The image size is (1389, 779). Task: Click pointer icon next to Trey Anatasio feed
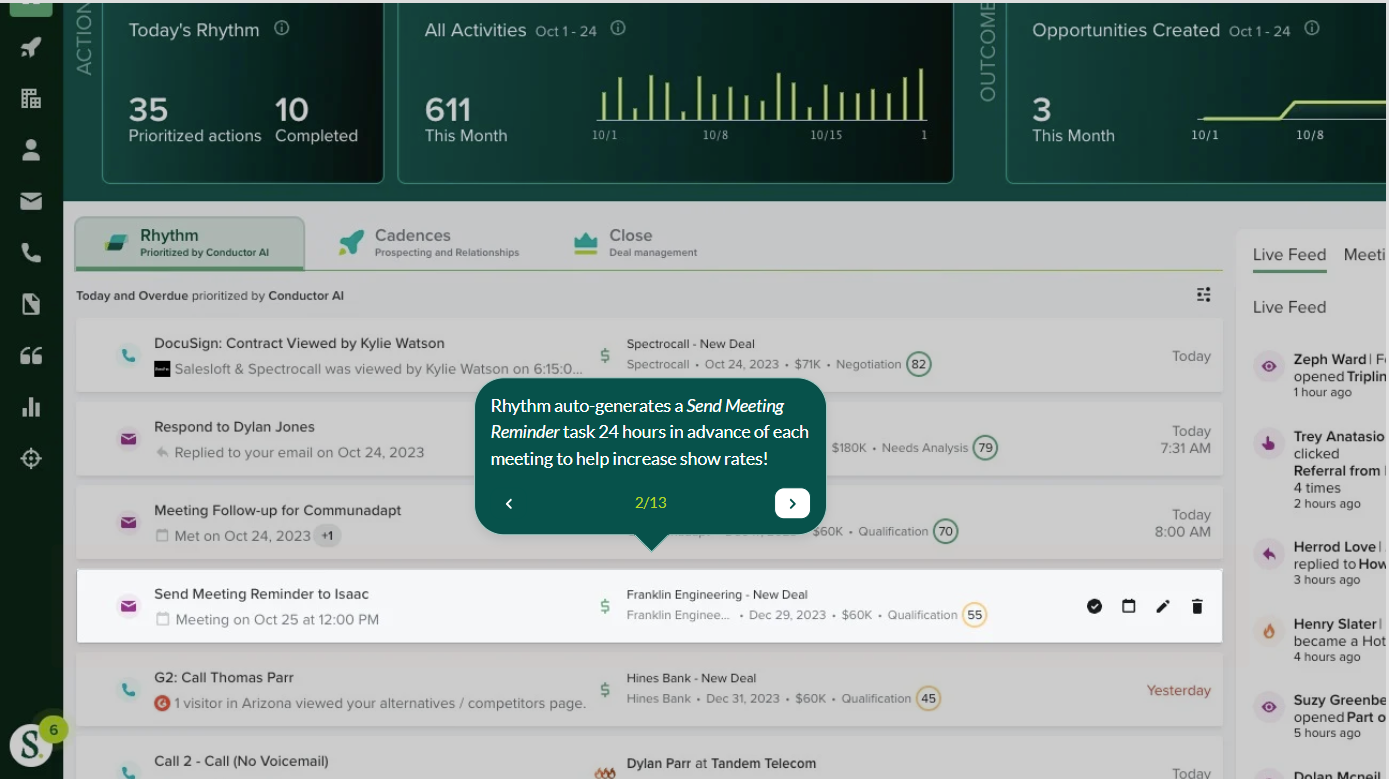pos(1269,444)
